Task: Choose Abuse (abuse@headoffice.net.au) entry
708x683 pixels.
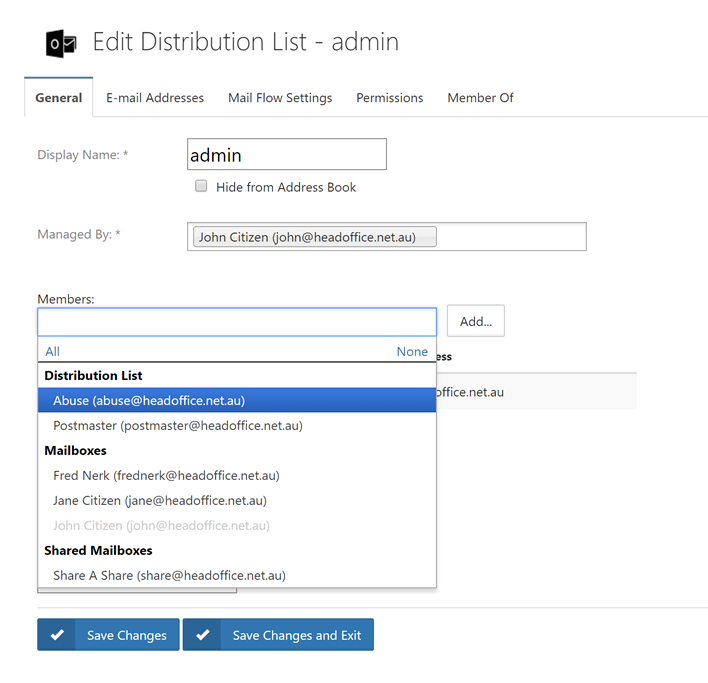Action: pyautogui.click(x=237, y=400)
